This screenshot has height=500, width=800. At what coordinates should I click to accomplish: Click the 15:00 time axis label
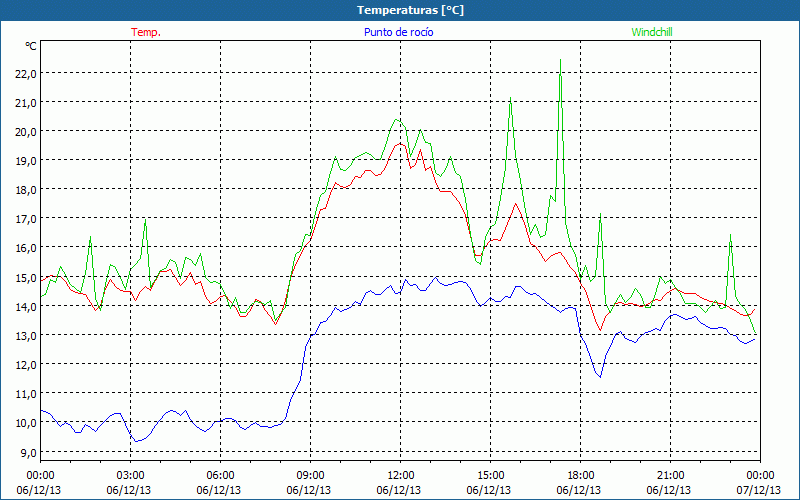(x=490, y=476)
